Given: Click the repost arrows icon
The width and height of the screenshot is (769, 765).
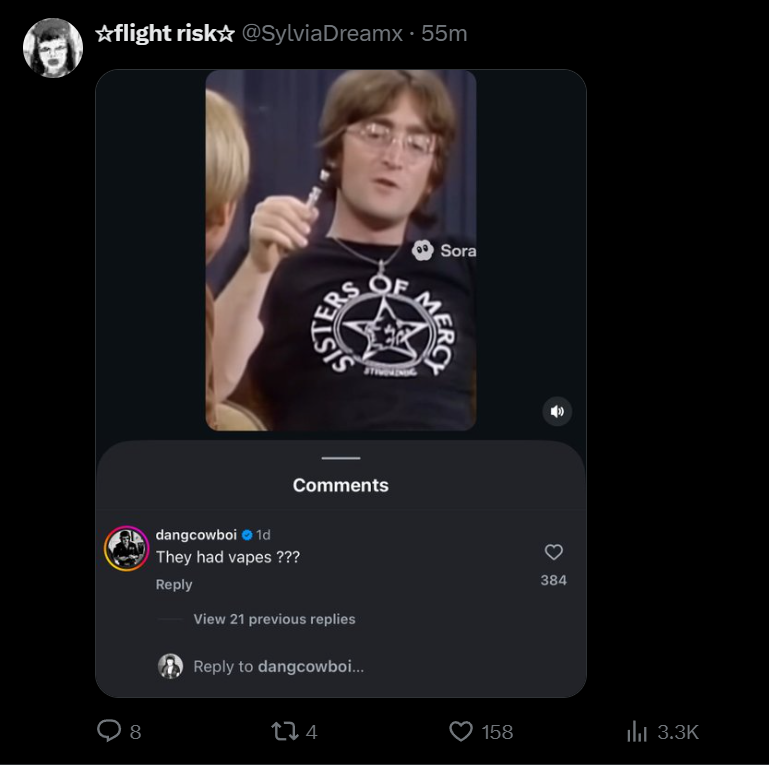Looking at the screenshot, I should tap(285, 732).
